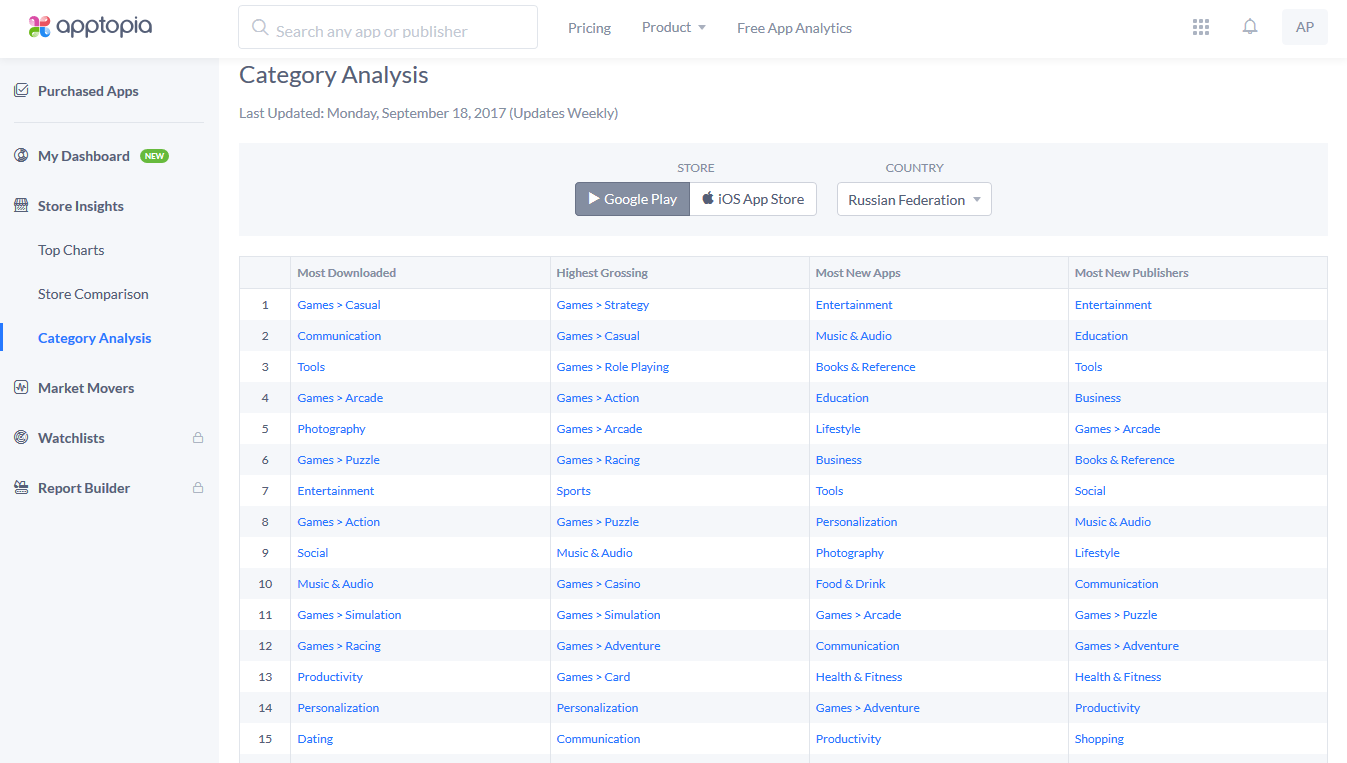This screenshot has height=763, width=1347.
Task: Open the Pricing page link
Action: [589, 28]
